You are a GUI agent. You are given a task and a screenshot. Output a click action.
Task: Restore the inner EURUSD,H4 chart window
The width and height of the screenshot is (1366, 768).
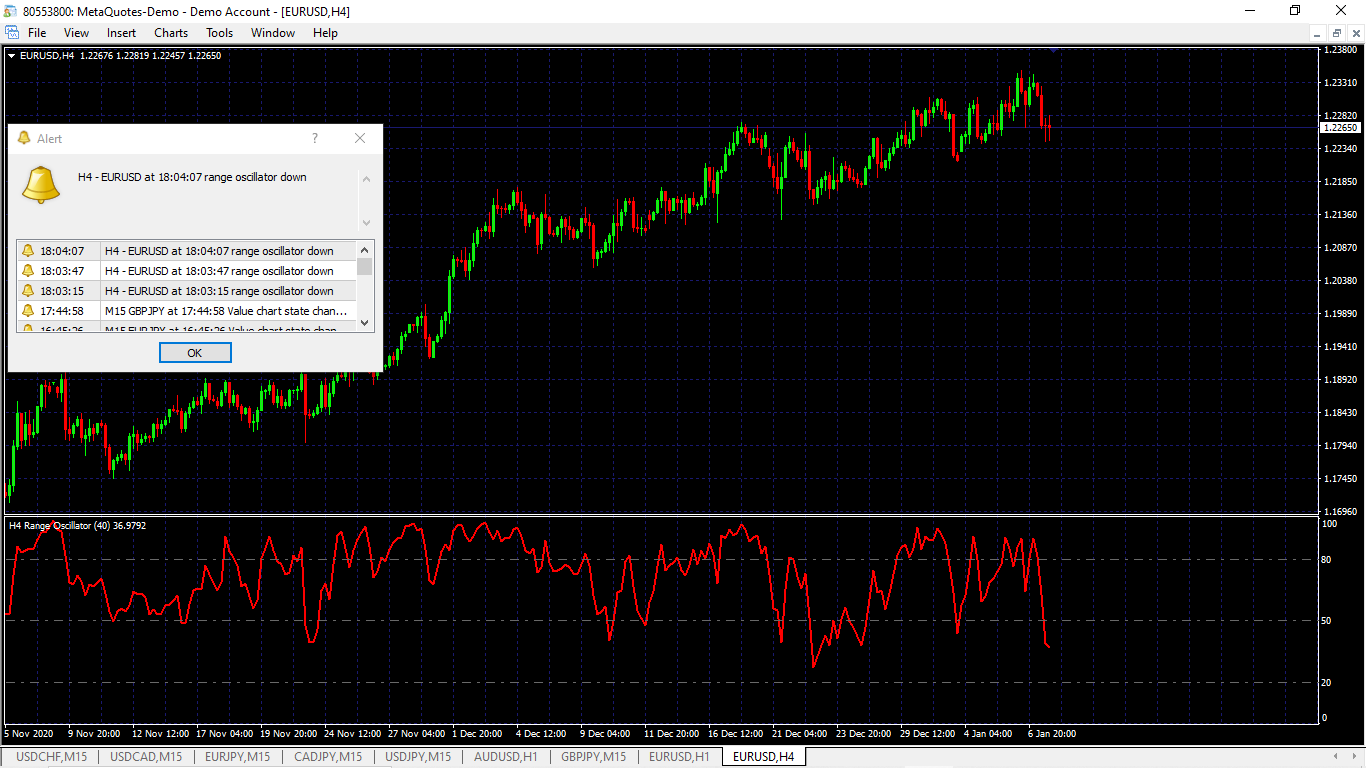click(1337, 33)
